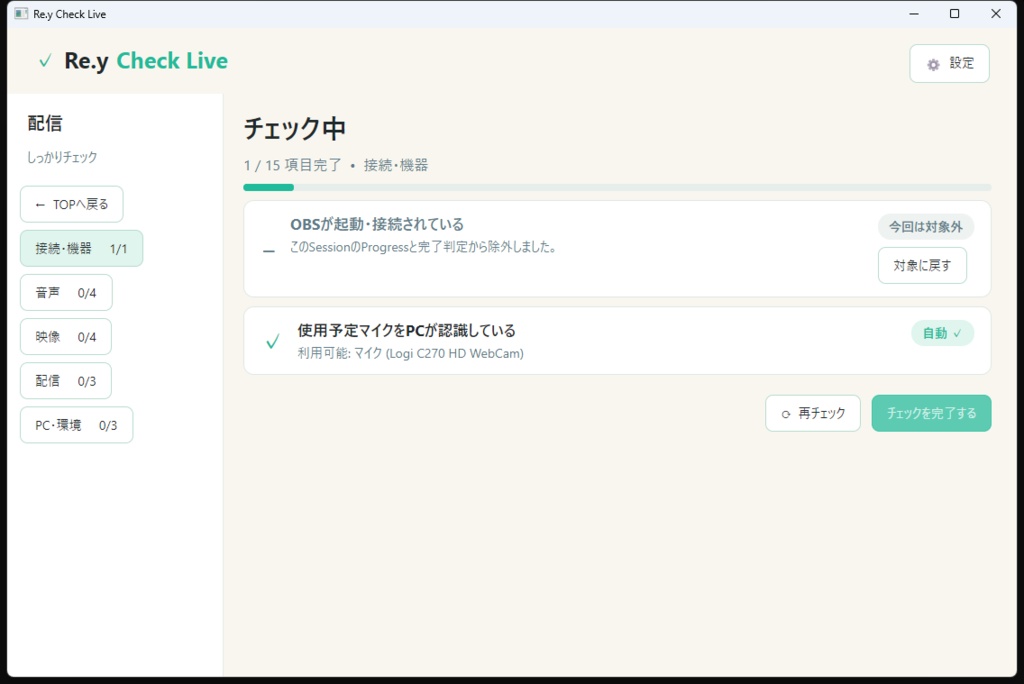Click the Re.y Check Live header title

[146, 61]
